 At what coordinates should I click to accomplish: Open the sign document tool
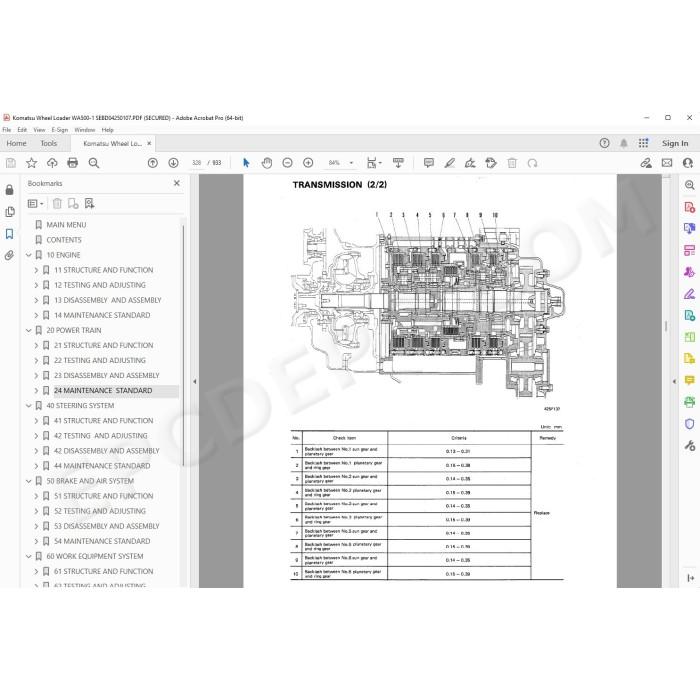(470, 163)
